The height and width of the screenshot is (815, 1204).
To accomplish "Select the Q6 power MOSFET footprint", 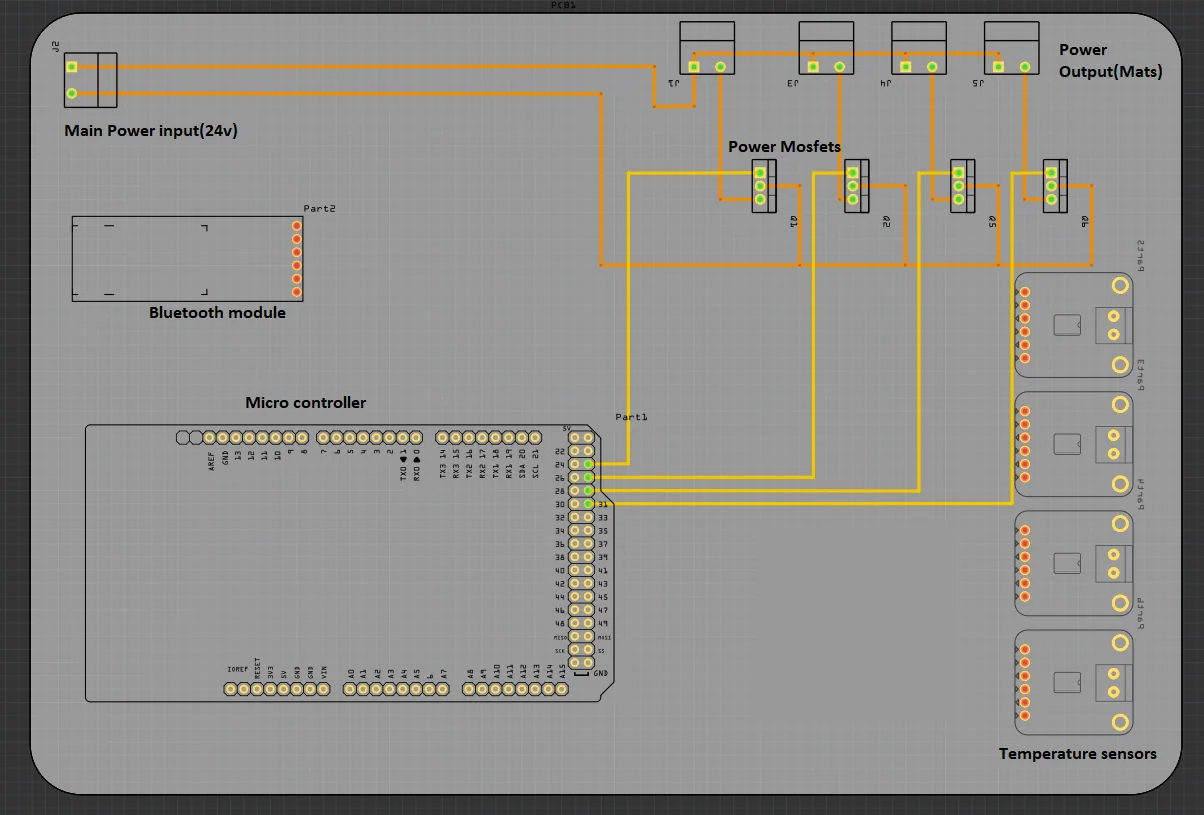I will tap(1056, 186).
